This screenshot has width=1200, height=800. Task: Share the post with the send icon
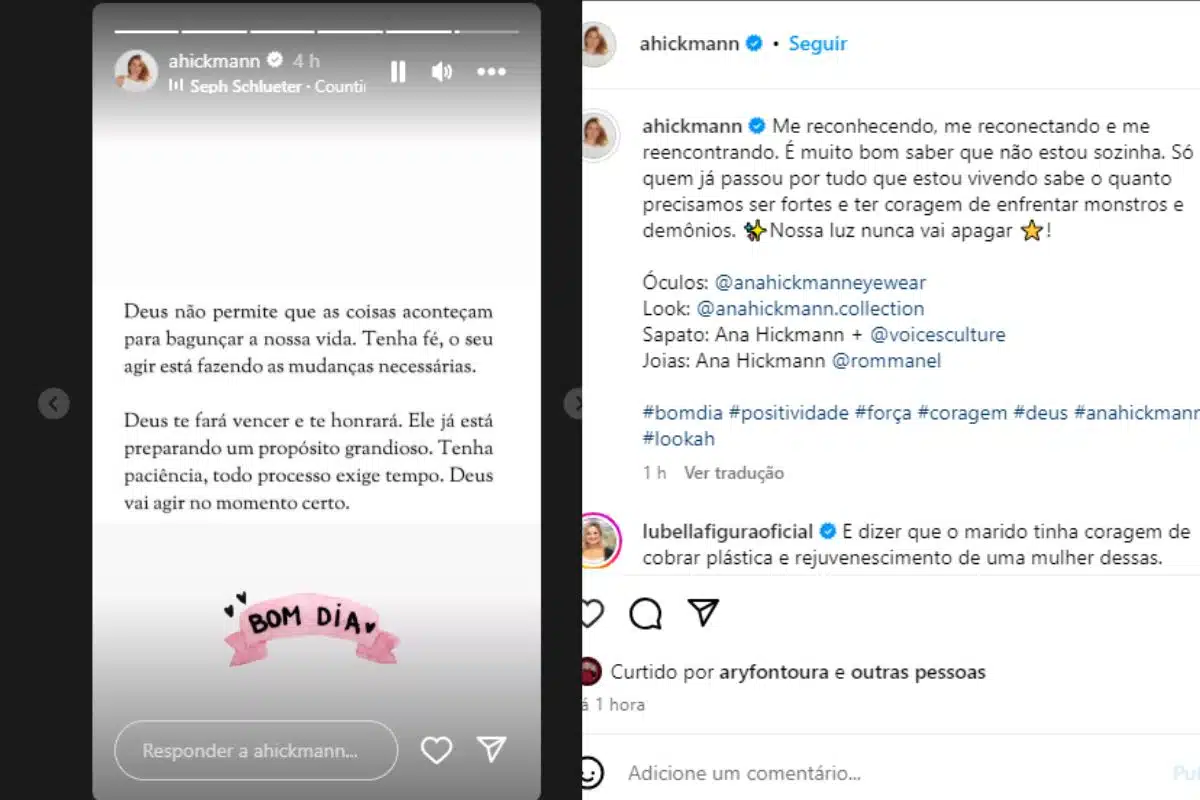coord(704,612)
